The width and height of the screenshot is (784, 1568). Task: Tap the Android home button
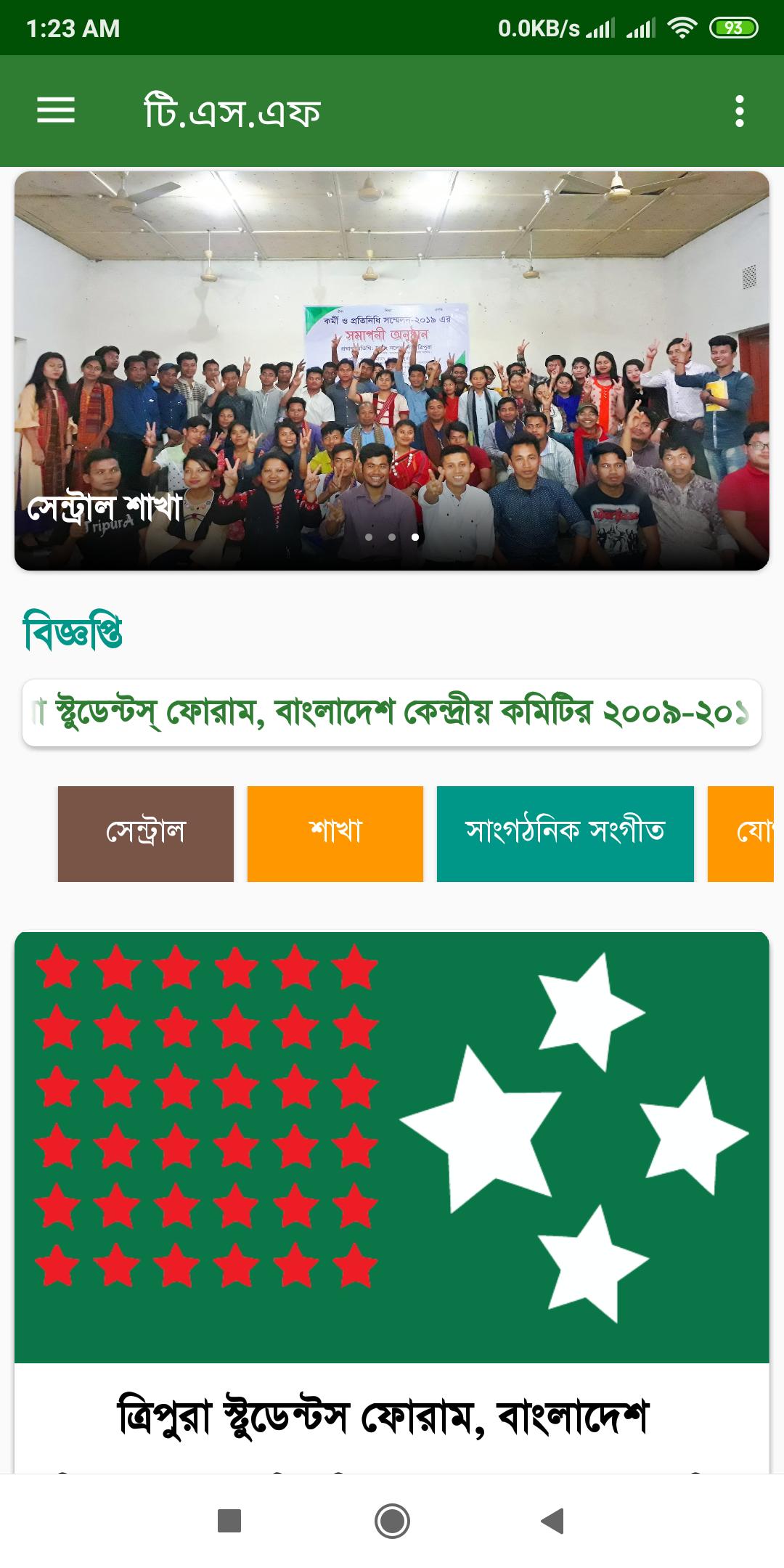coord(392,1520)
